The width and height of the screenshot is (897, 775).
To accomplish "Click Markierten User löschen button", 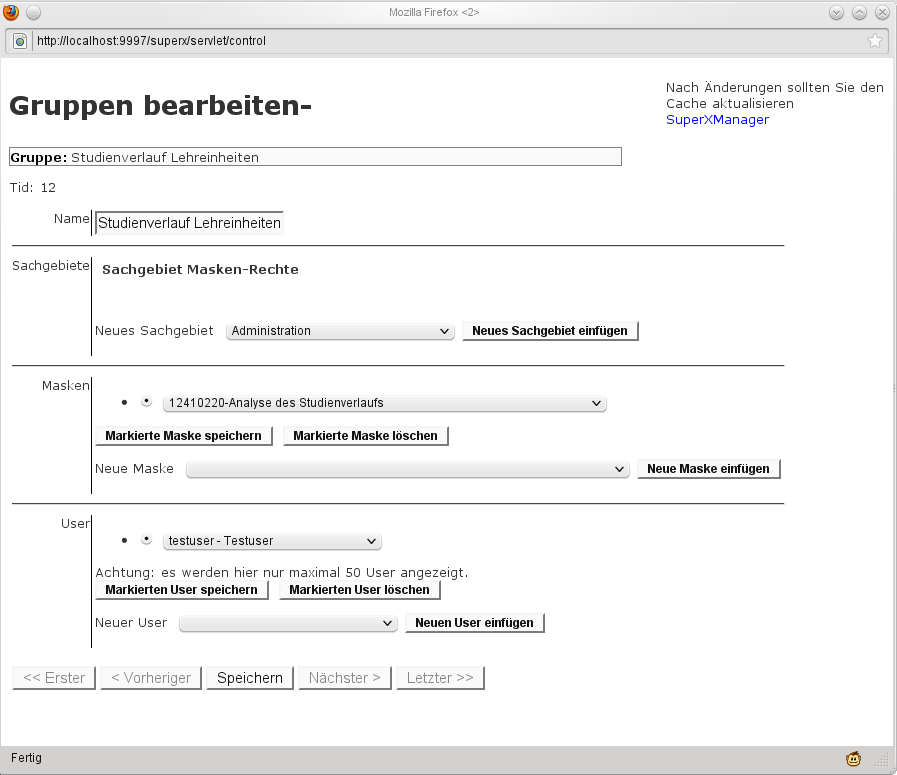I will click(359, 590).
